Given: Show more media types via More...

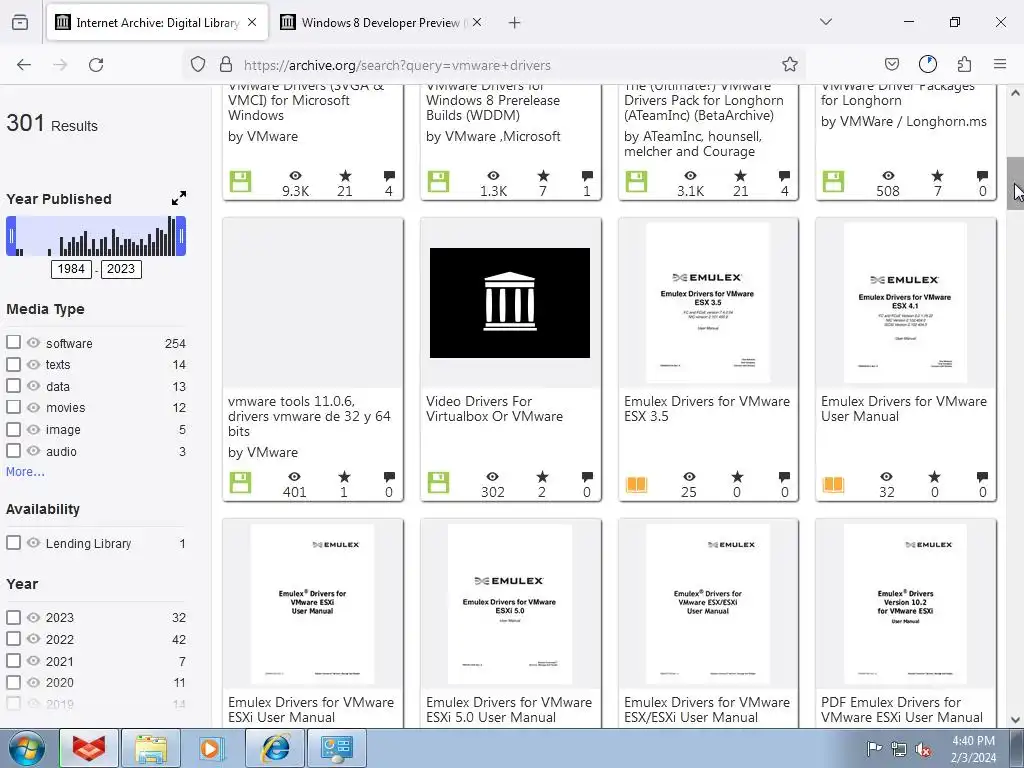Looking at the screenshot, I should coord(25,472).
